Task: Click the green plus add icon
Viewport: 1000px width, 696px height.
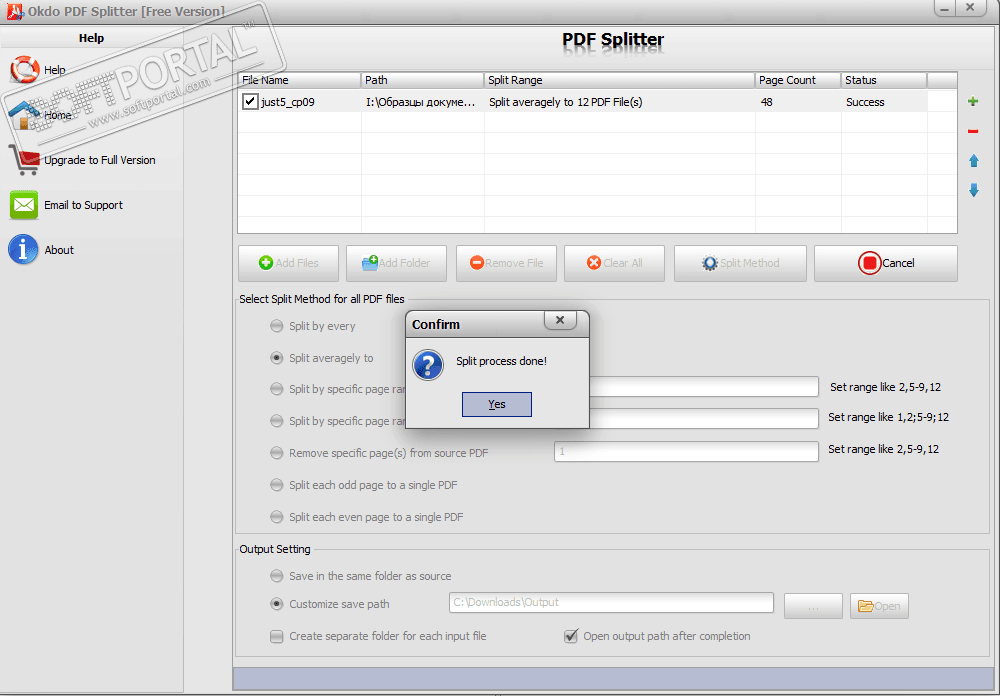Action: [x=973, y=101]
